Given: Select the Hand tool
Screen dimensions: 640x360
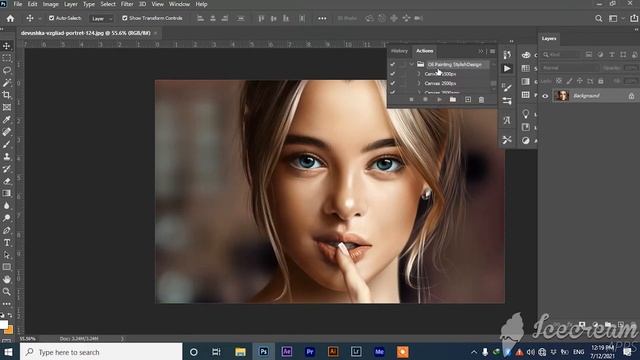Looking at the screenshot, I should point(7,279).
